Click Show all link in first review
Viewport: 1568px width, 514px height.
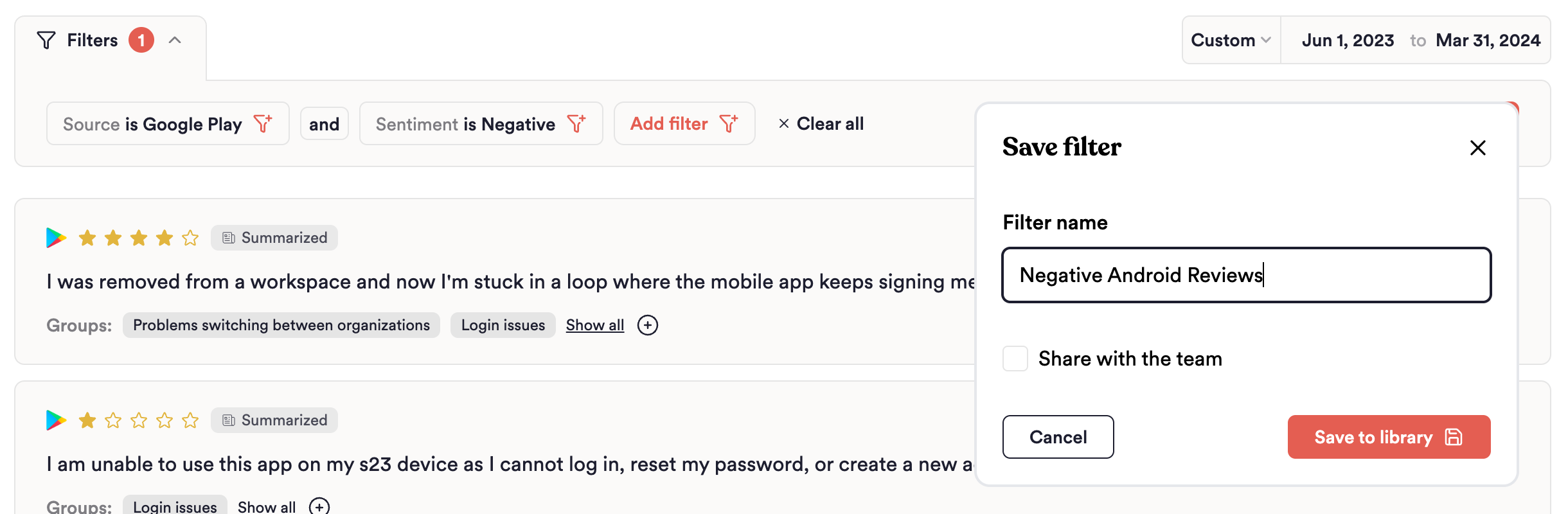(x=594, y=325)
